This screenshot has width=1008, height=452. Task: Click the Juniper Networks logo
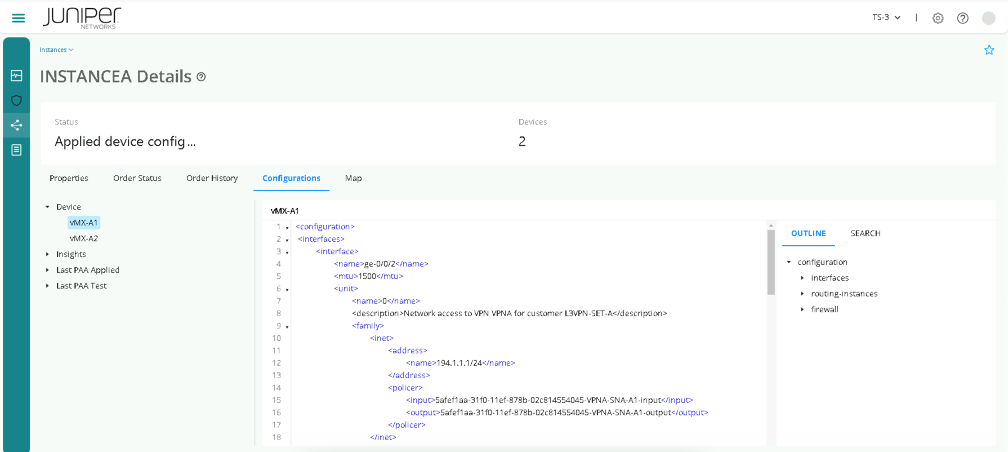pyautogui.click(x=82, y=18)
